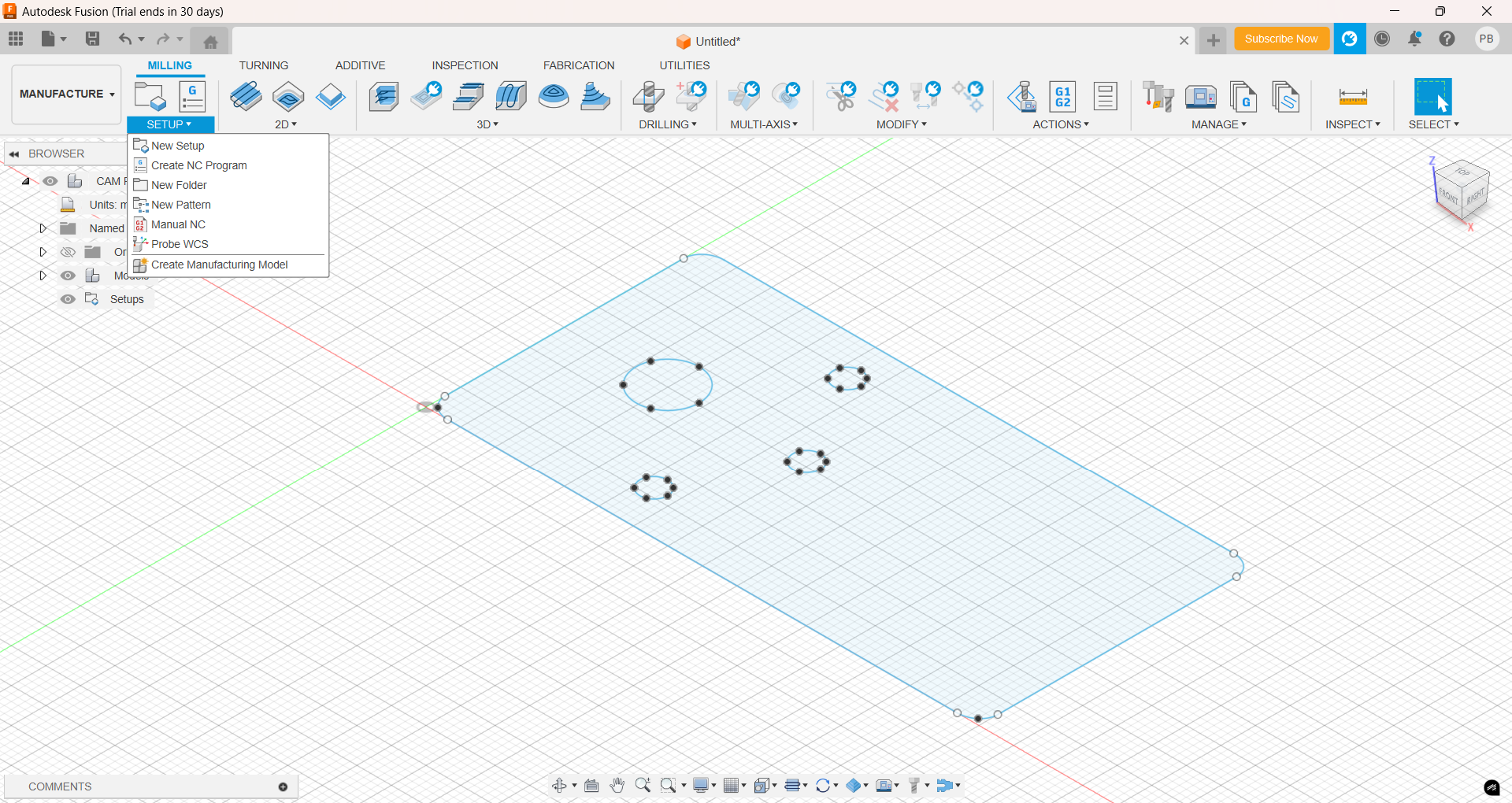
Task: Switch to the TURNING tab
Action: coord(264,65)
